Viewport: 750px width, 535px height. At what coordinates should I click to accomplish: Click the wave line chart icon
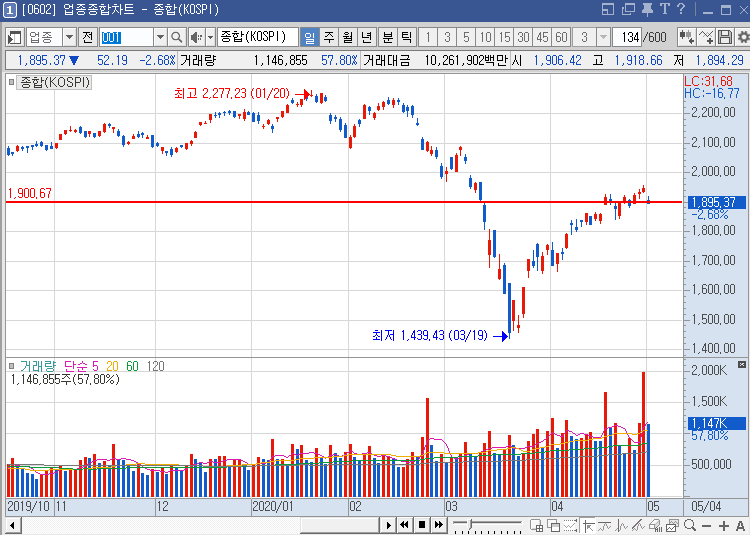point(605,525)
